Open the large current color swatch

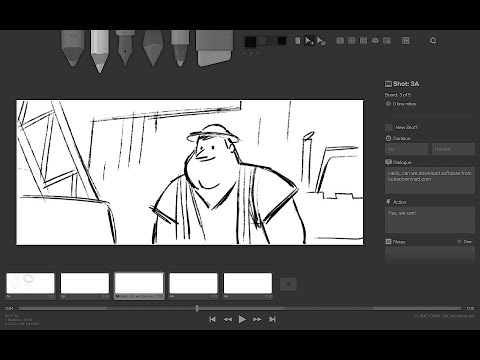click(250, 41)
